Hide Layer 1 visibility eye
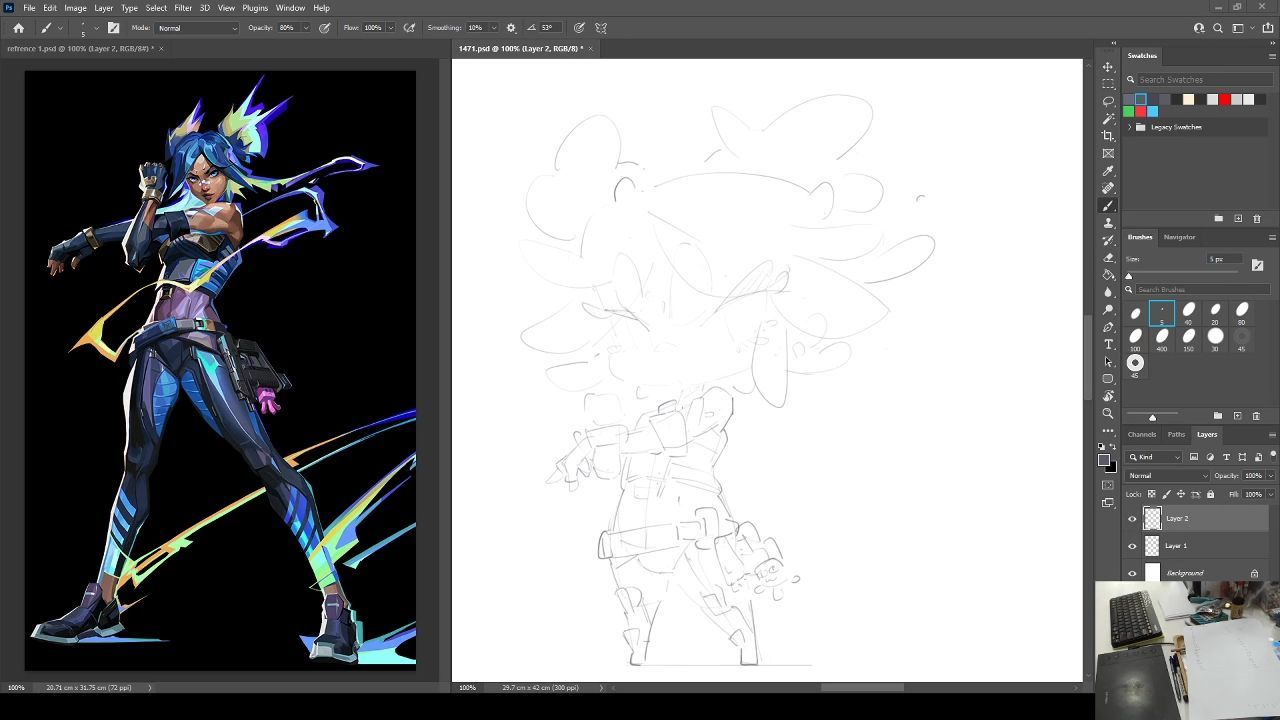This screenshot has width=1280, height=720. [x=1132, y=546]
